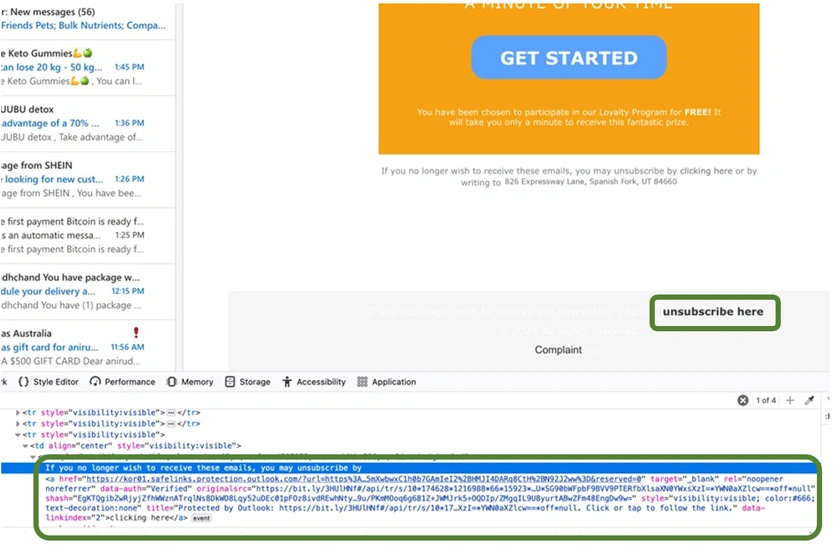Click "clicking here" text in the HTML inspector
The width and height of the screenshot is (836, 547).
(146, 518)
